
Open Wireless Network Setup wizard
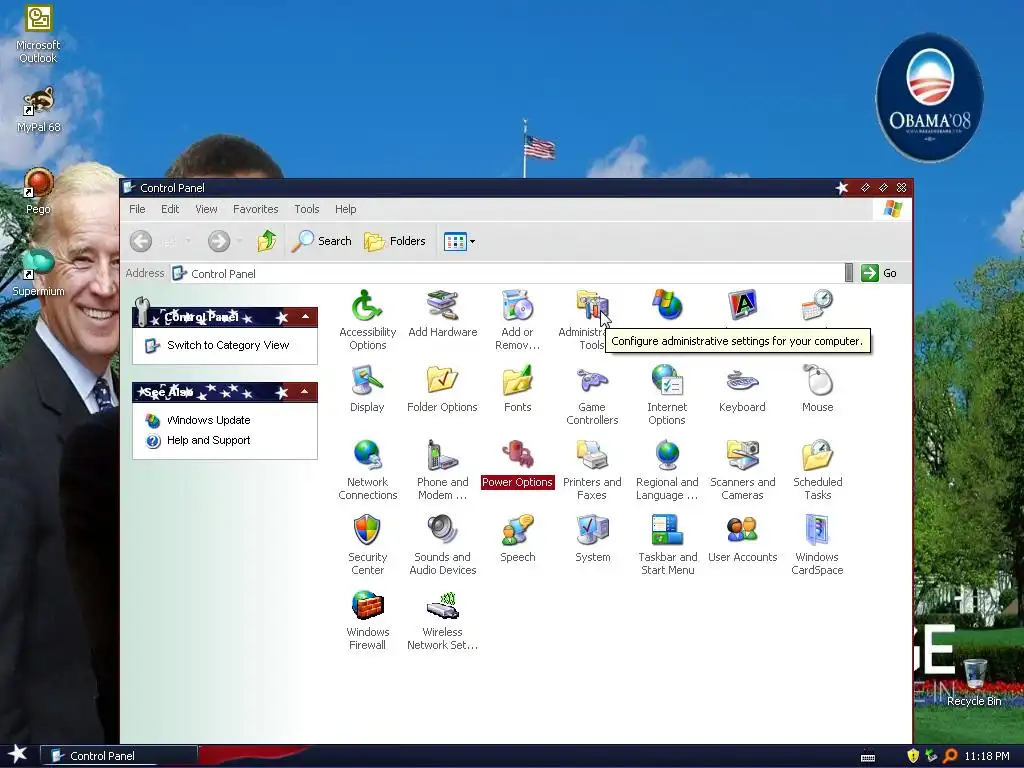443,620
